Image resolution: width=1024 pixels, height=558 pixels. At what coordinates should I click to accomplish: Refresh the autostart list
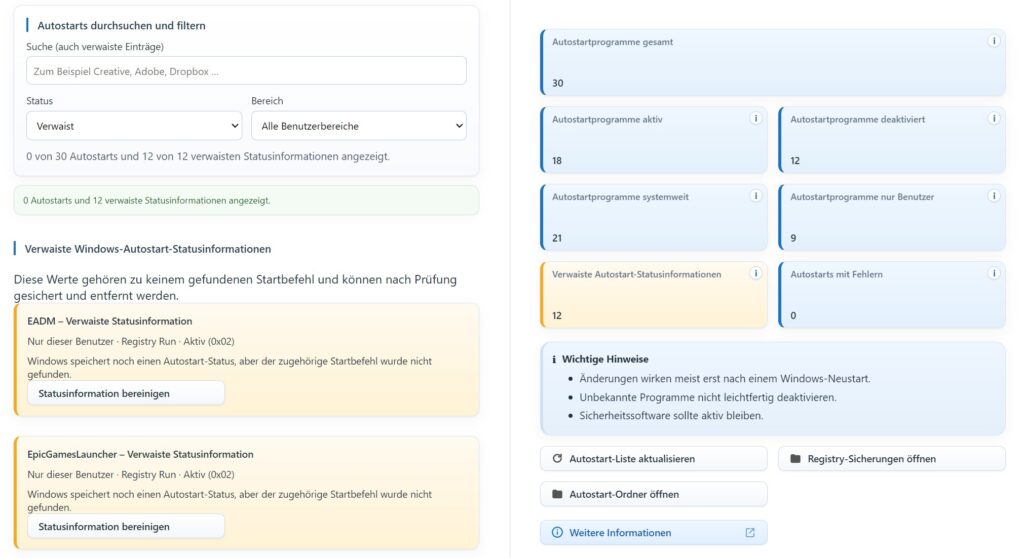(654, 459)
